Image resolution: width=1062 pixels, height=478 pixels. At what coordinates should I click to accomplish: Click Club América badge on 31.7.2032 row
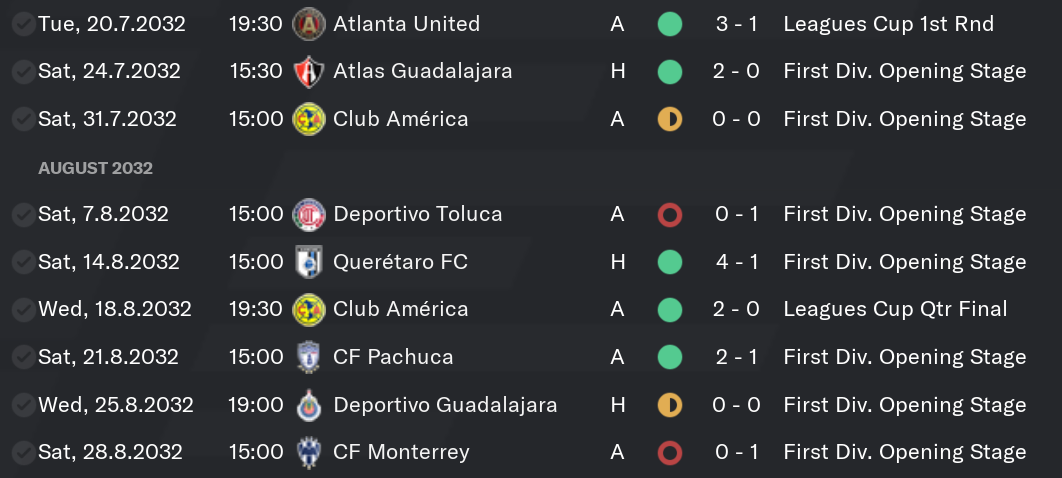click(308, 119)
